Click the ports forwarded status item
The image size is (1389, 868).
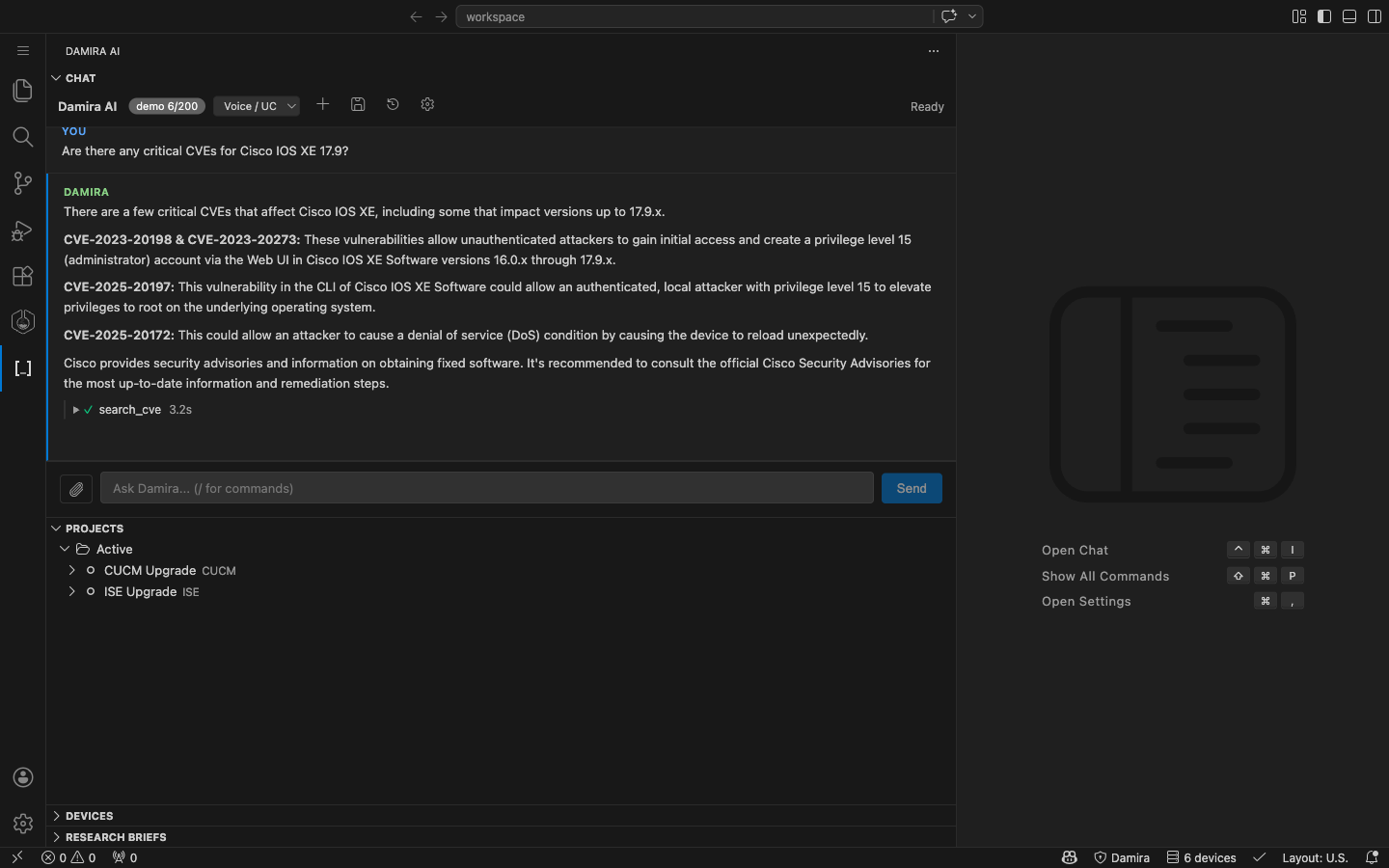click(124, 857)
